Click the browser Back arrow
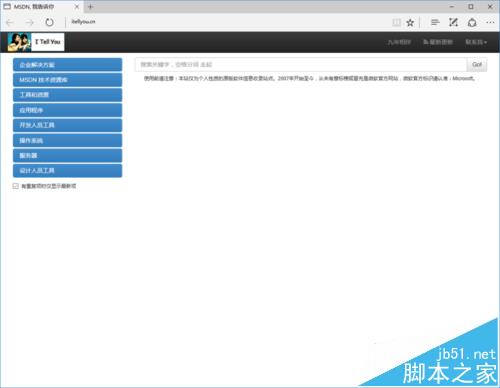The width and height of the screenshot is (500, 388). click(10, 22)
